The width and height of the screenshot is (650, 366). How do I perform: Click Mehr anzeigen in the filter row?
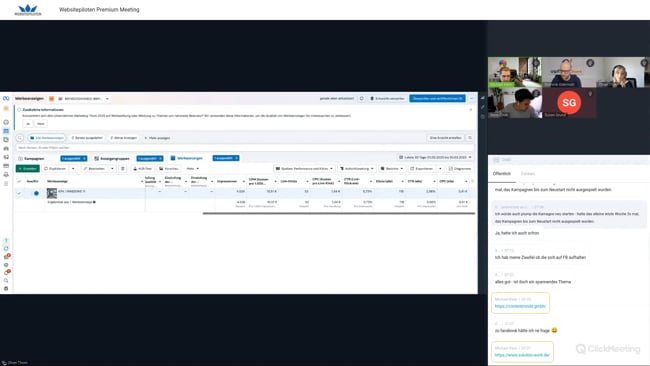coord(157,138)
